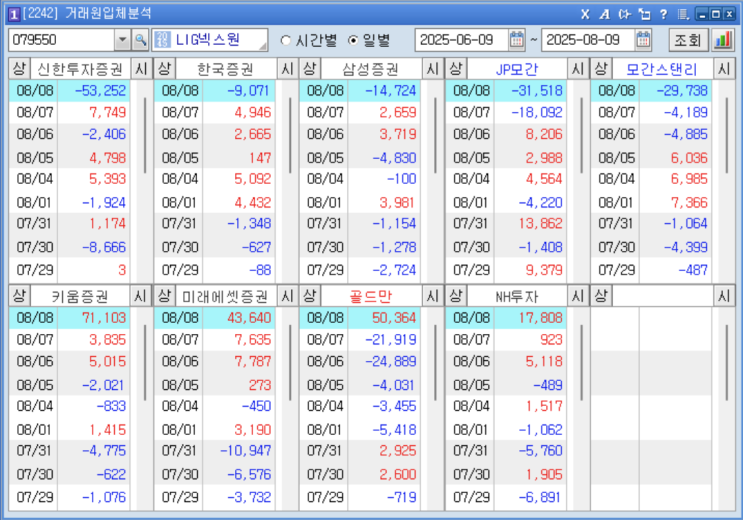This screenshot has width=743, height=520.
Task: Click the font 'A' icon in title bar
Action: [605, 14]
